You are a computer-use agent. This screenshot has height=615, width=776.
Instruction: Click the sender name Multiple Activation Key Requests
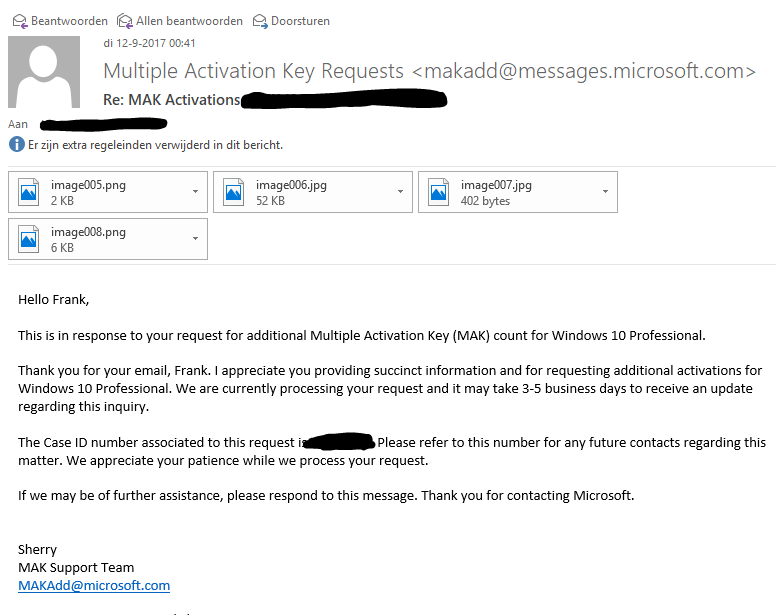pyautogui.click(x=253, y=71)
